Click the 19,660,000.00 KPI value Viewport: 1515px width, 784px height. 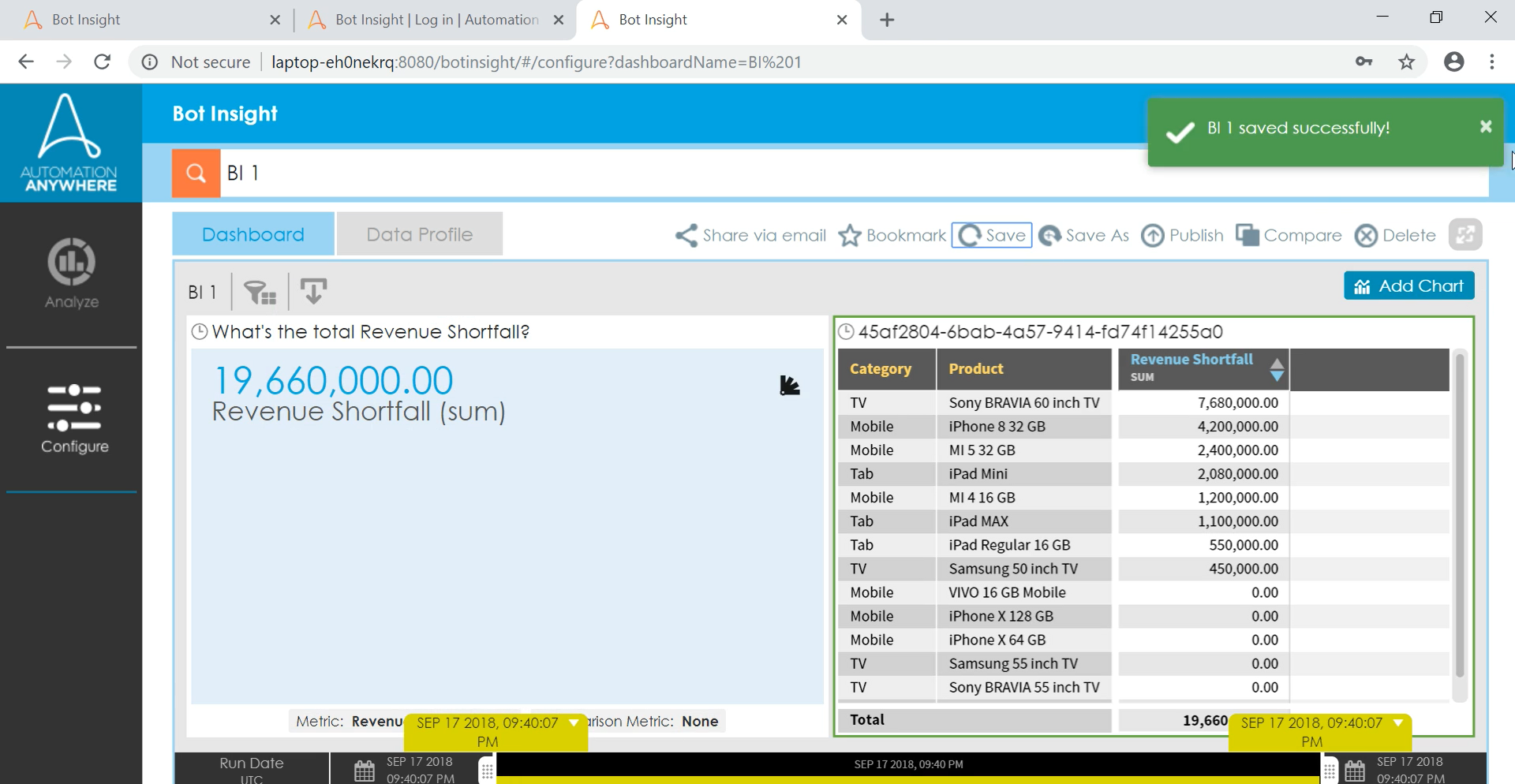click(x=334, y=381)
